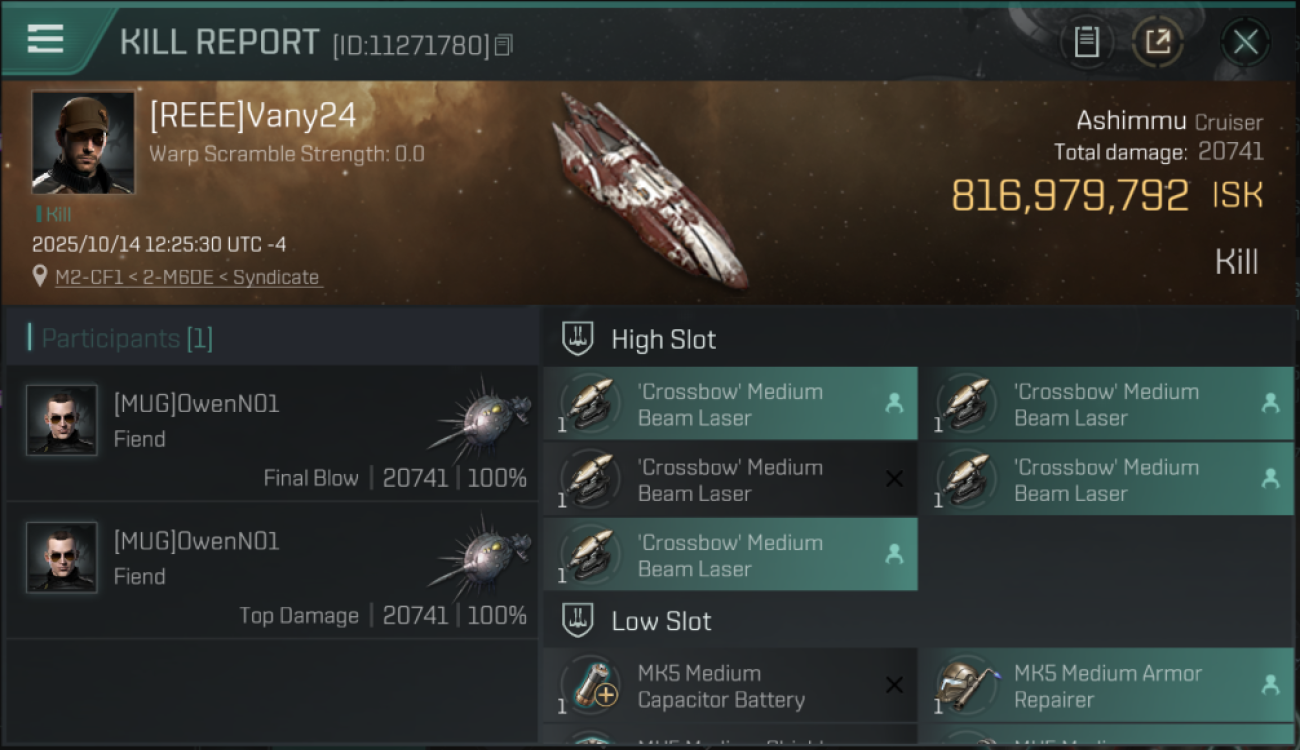Screen dimensions: 1300x750
Task: Open Vany24's pilot portrait
Action: tap(82, 142)
